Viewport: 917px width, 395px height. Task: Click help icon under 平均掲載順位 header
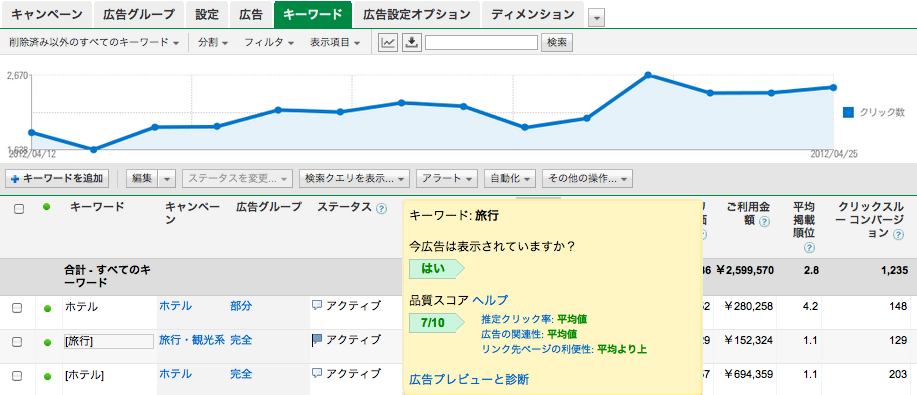click(809, 248)
